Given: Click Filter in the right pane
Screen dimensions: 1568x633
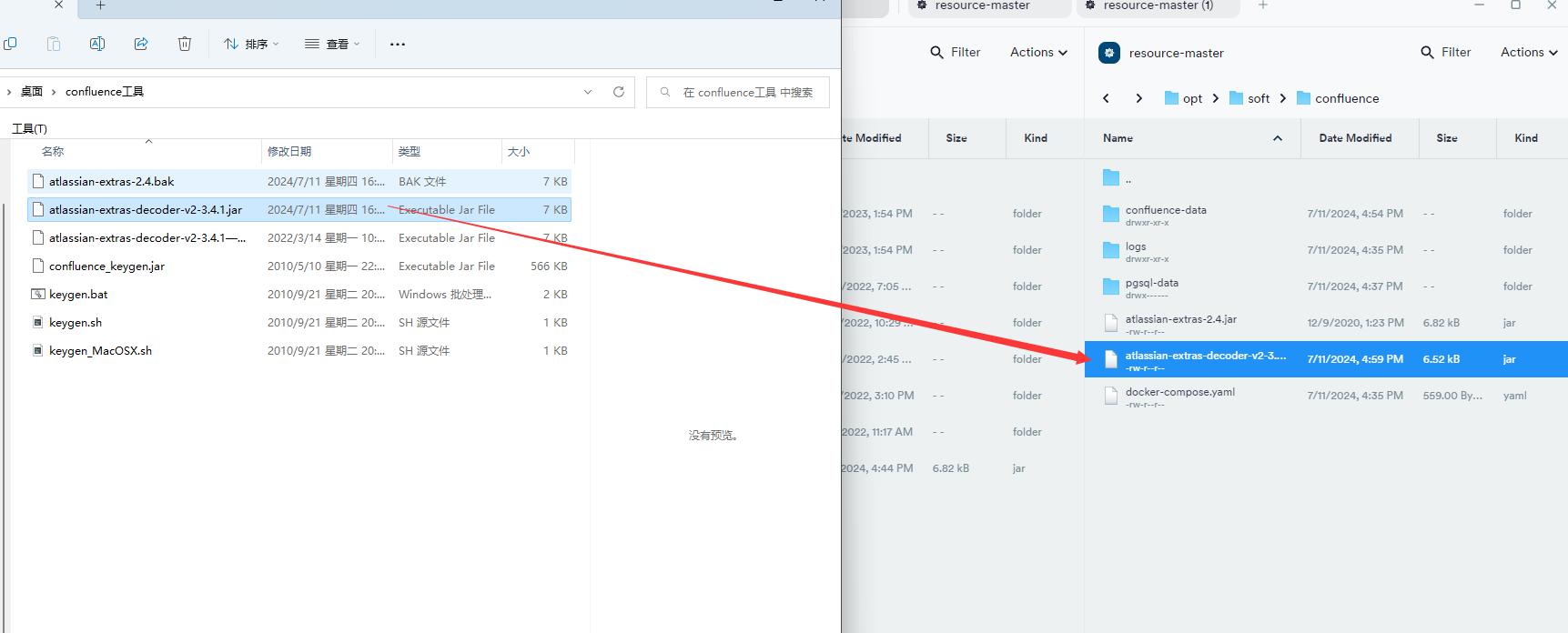Looking at the screenshot, I should click(1446, 53).
